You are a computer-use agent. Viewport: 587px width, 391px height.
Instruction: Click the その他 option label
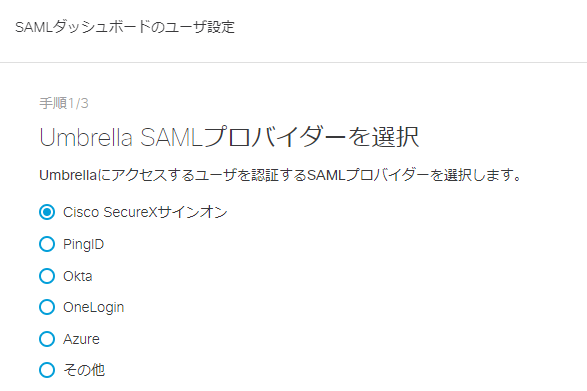click(x=84, y=370)
